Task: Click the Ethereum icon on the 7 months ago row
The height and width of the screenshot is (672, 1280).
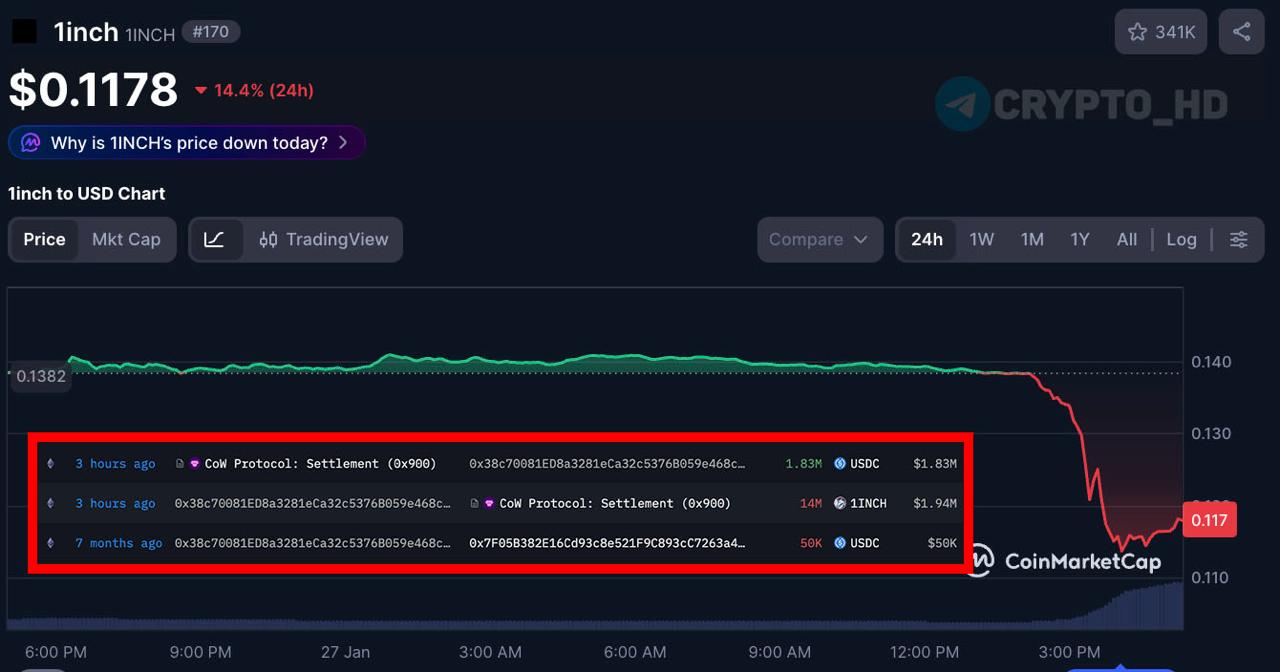Action: click(50, 543)
